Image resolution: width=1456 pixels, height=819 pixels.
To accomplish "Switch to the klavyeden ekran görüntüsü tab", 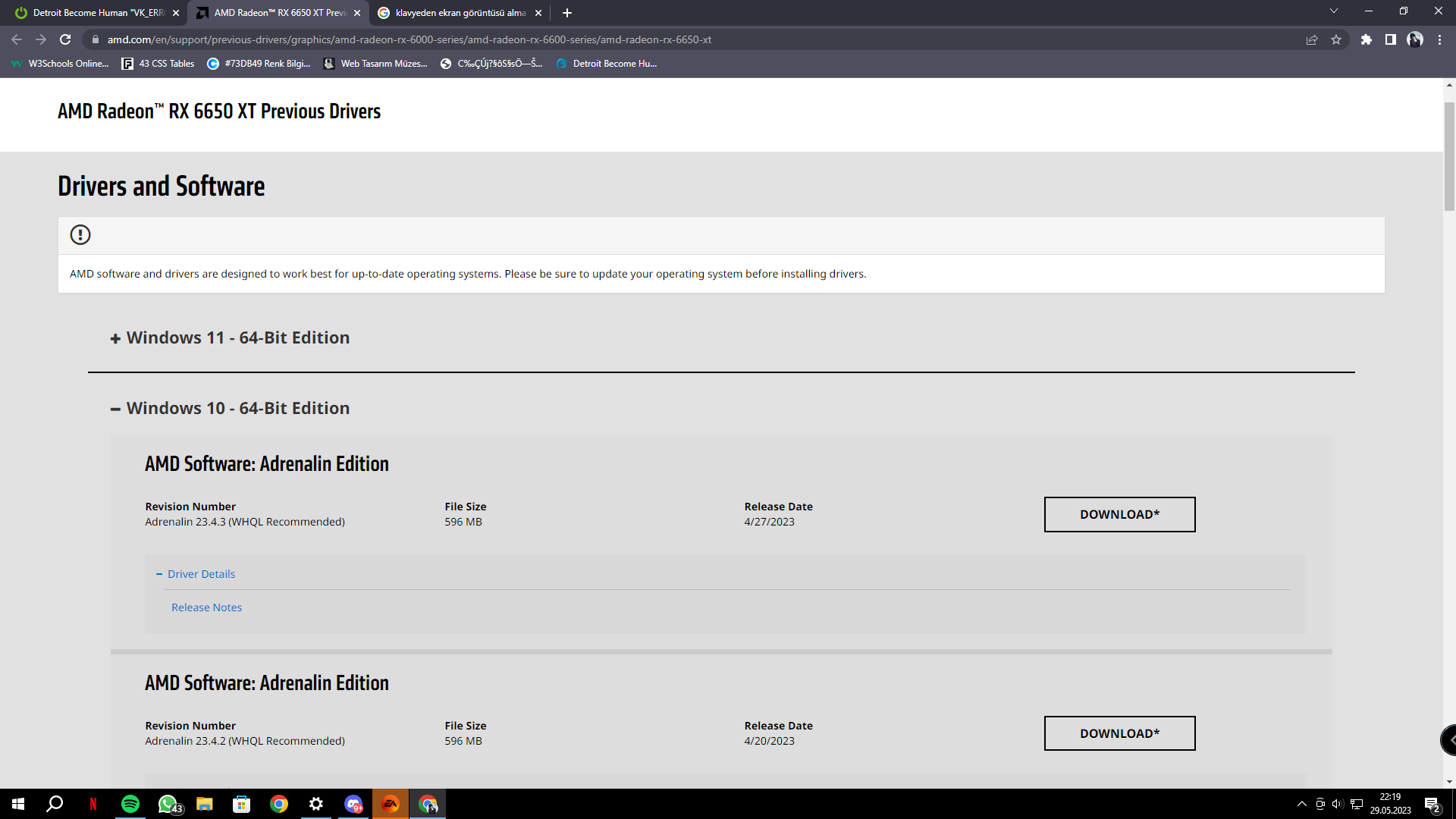I will (x=459, y=13).
